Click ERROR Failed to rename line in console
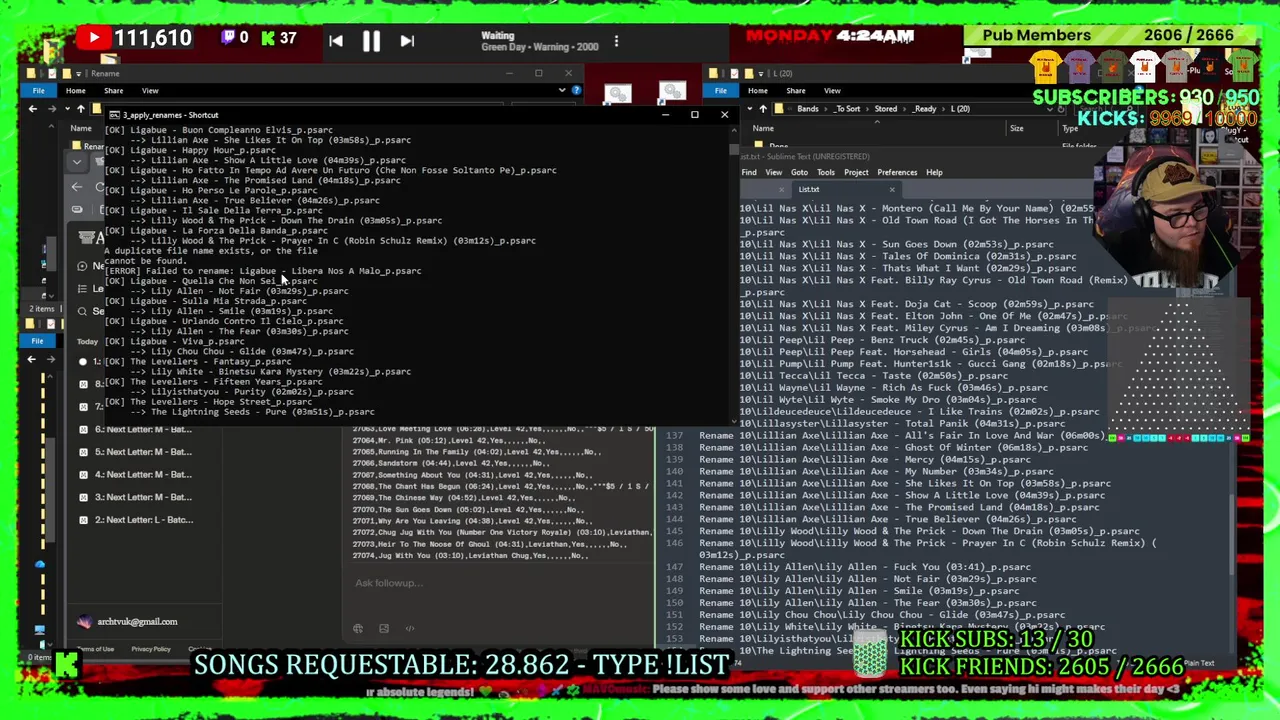Viewport: 1280px width, 720px height. pyautogui.click(x=263, y=271)
